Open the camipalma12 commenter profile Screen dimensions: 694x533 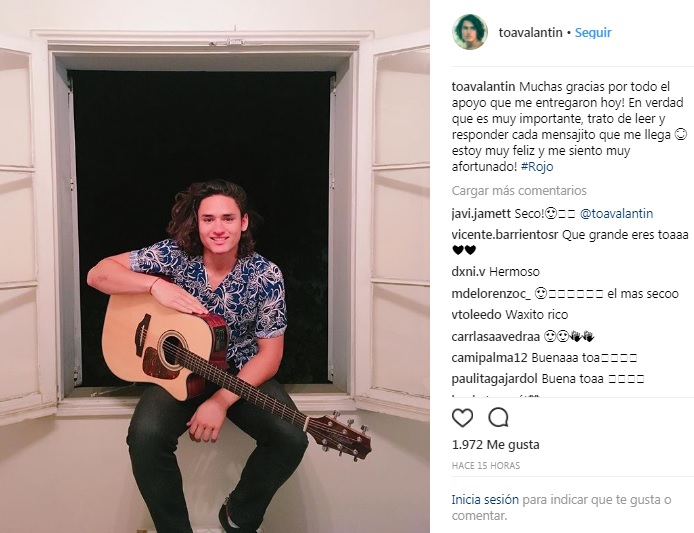[x=489, y=358]
